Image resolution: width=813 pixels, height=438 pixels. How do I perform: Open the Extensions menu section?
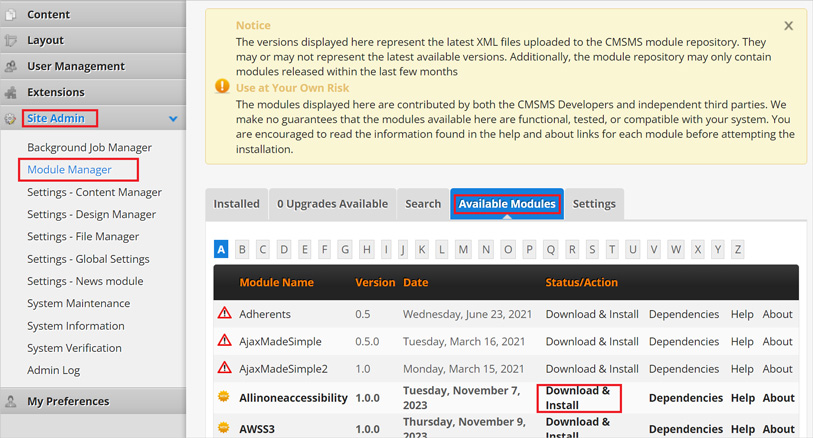55,92
